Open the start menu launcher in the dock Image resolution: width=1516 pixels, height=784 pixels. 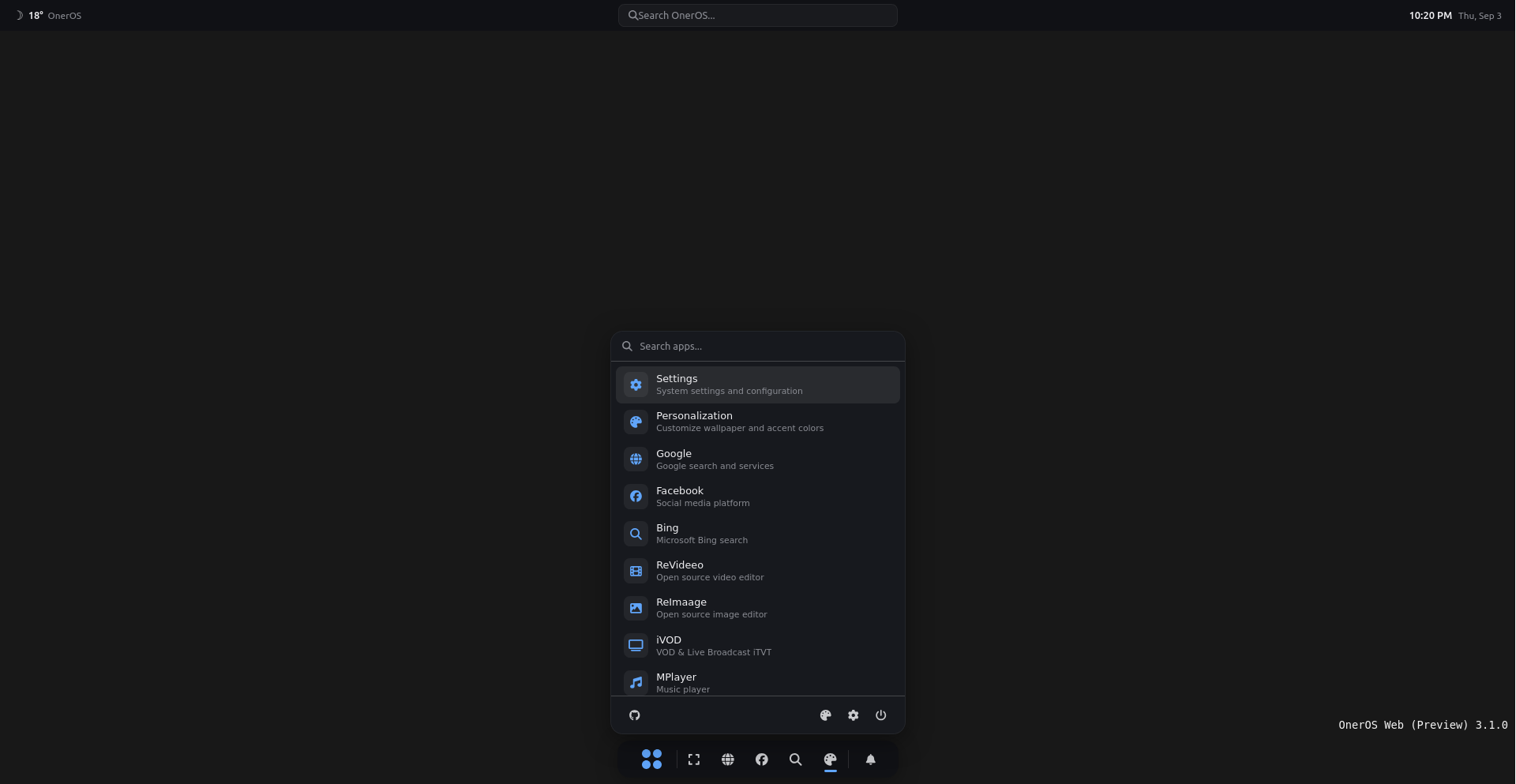[651, 760]
